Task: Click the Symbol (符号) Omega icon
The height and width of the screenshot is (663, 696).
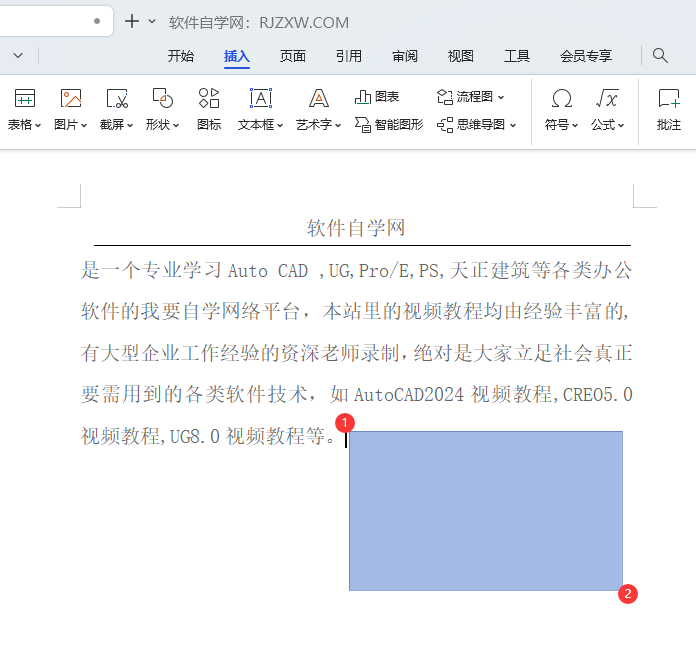Action: click(x=562, y=98)
